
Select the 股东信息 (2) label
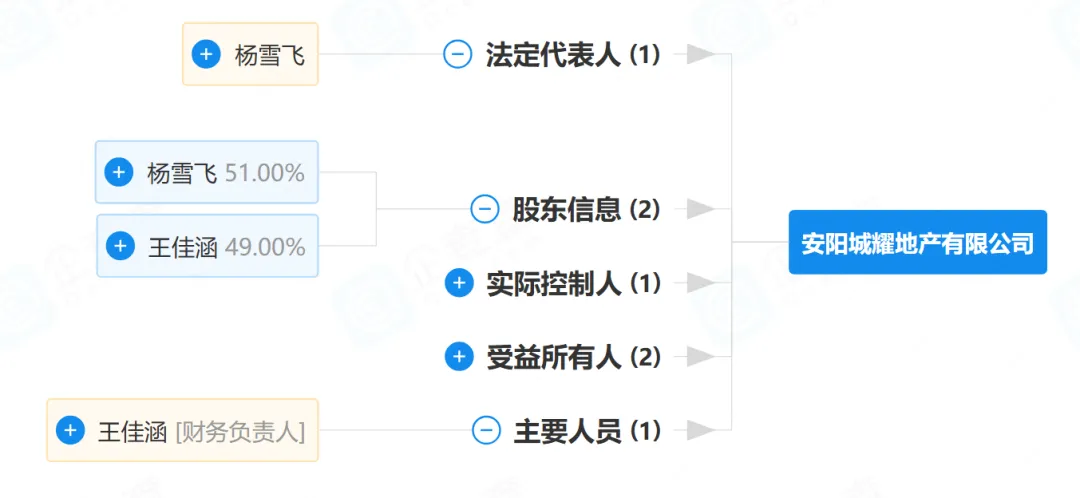(587, 209)
